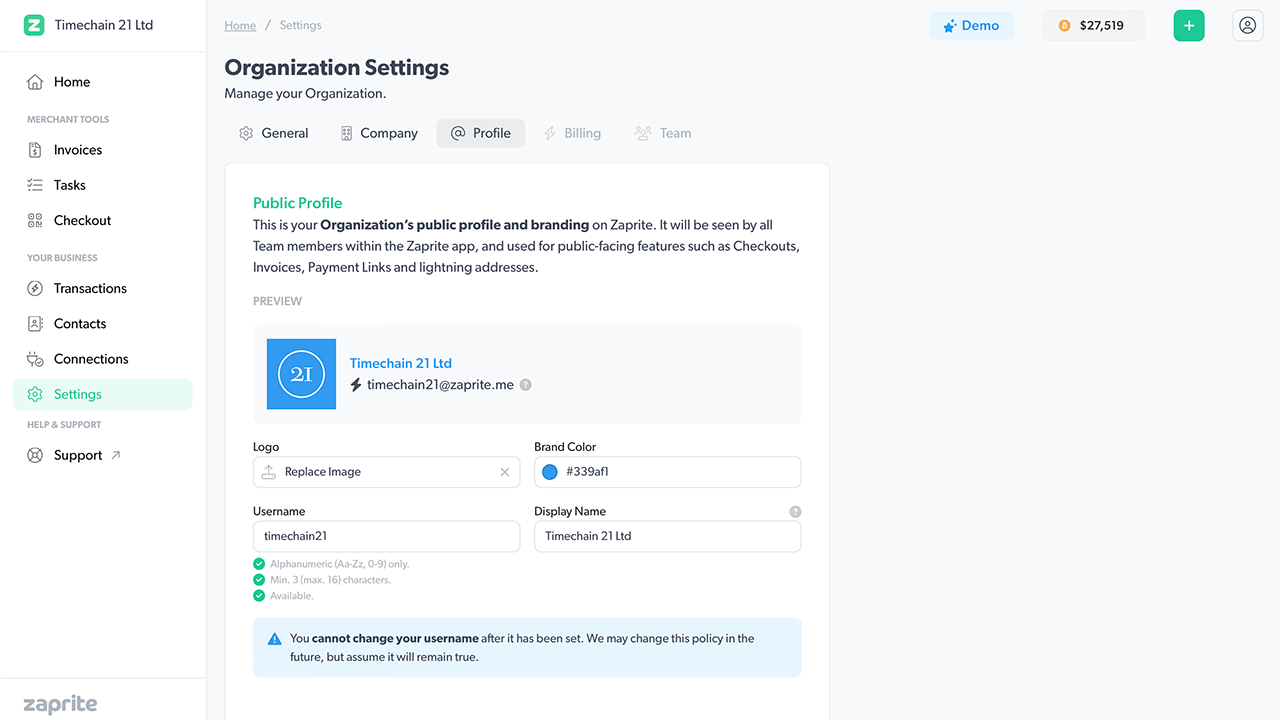Click the Brand Color hex input

[668, 472]
